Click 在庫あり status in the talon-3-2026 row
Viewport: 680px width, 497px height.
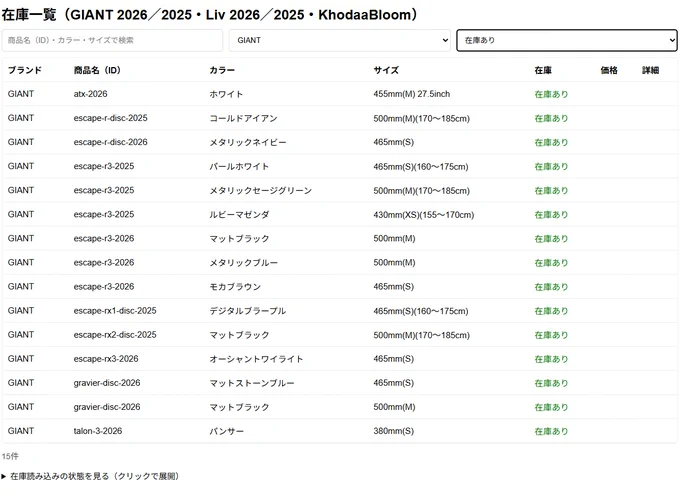click(551, 431)
